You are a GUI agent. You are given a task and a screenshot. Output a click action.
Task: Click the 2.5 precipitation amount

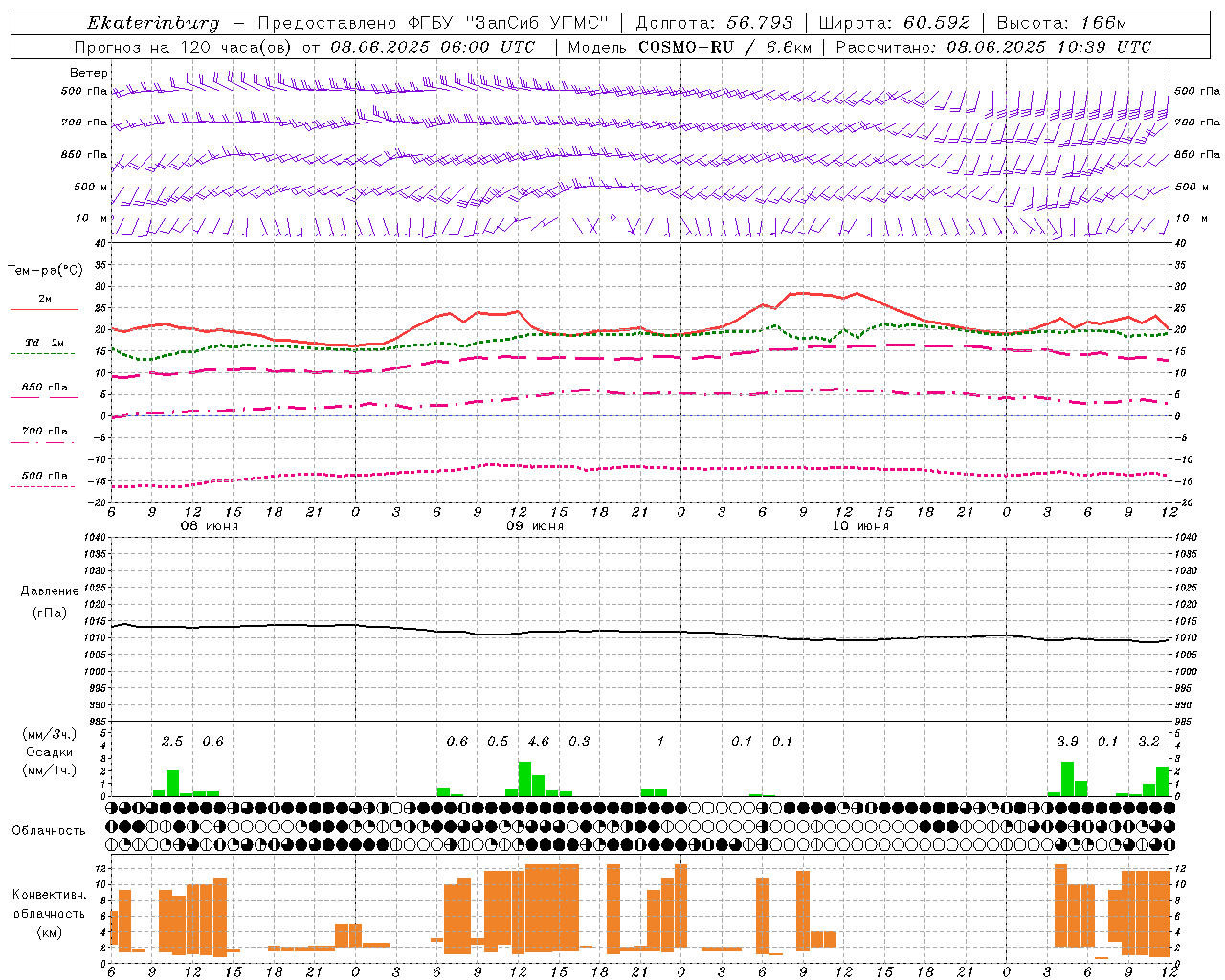[172, 741]
